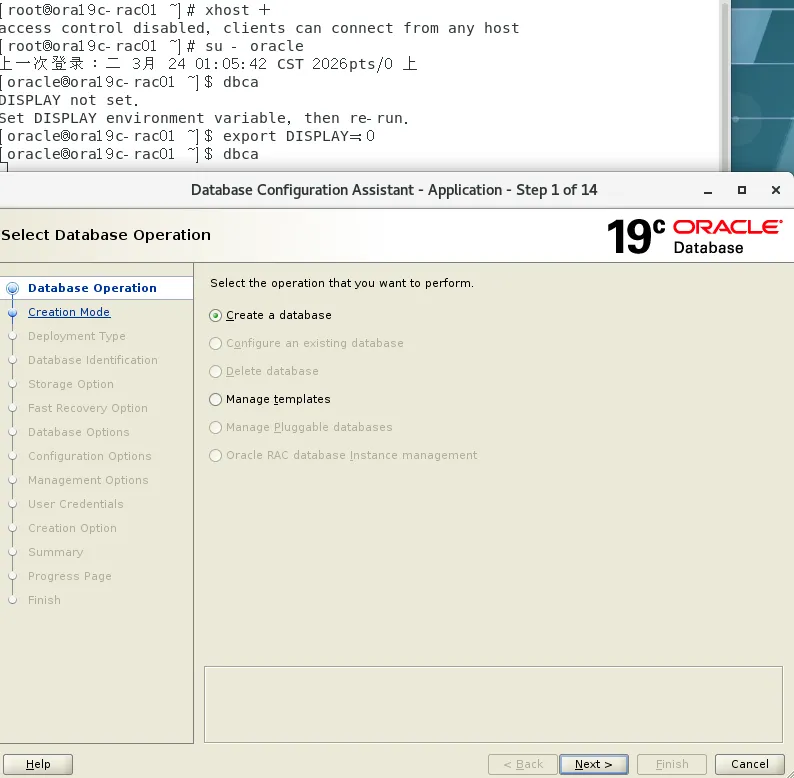Click the Back button
Screen dimensions: 794x778
tap(523, 764)
